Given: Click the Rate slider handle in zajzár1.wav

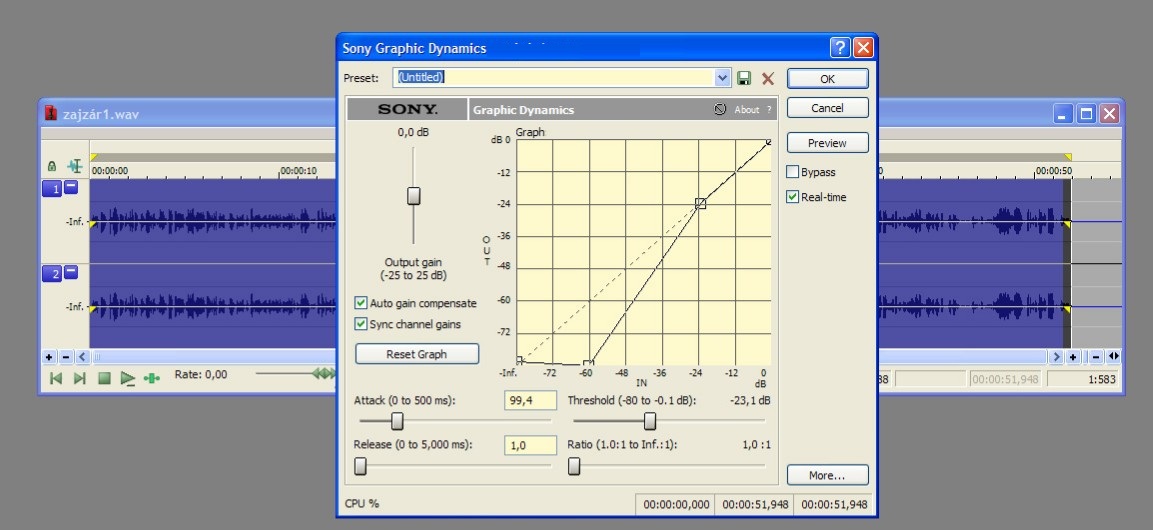Looking at the screenshot, I should 324,373.
